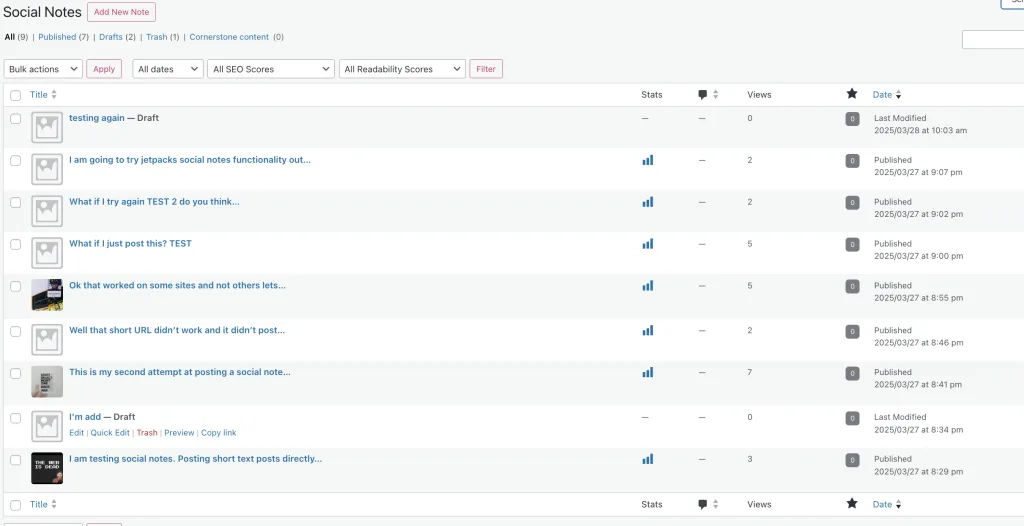This screenshot has height=526, width=1024.
Task: Open thumbnail of 'I am testing social notes' post
Action: [47, 468]
